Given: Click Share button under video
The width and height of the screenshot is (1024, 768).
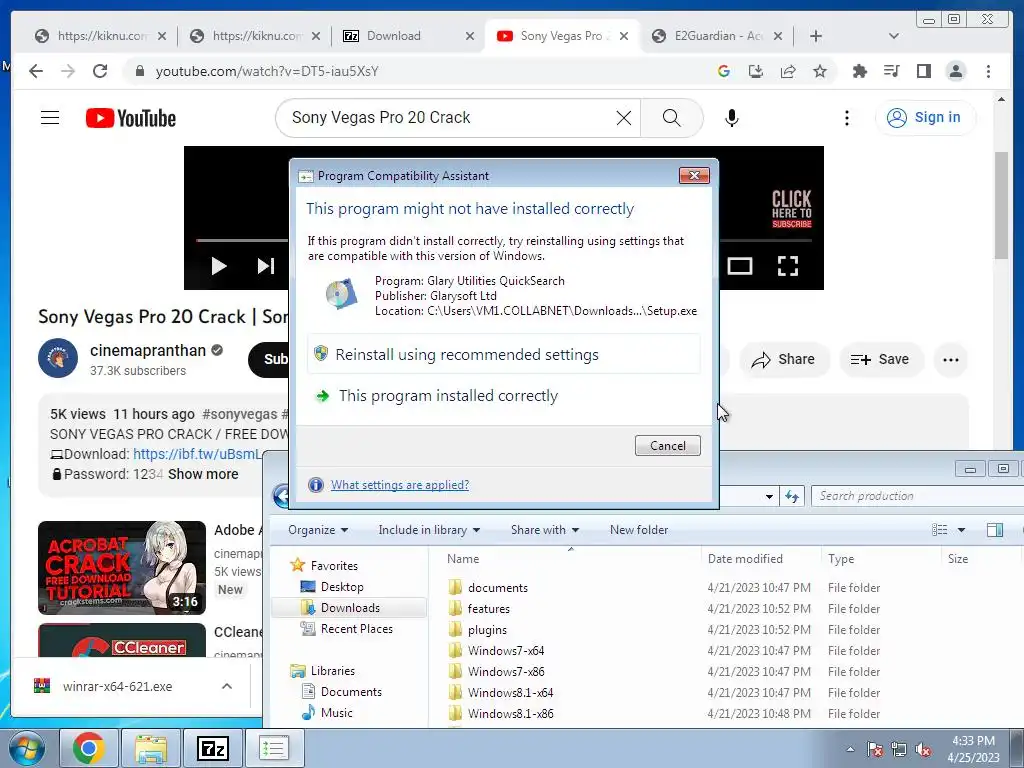Looking at the screenshot, I should [x=784, y=360].
